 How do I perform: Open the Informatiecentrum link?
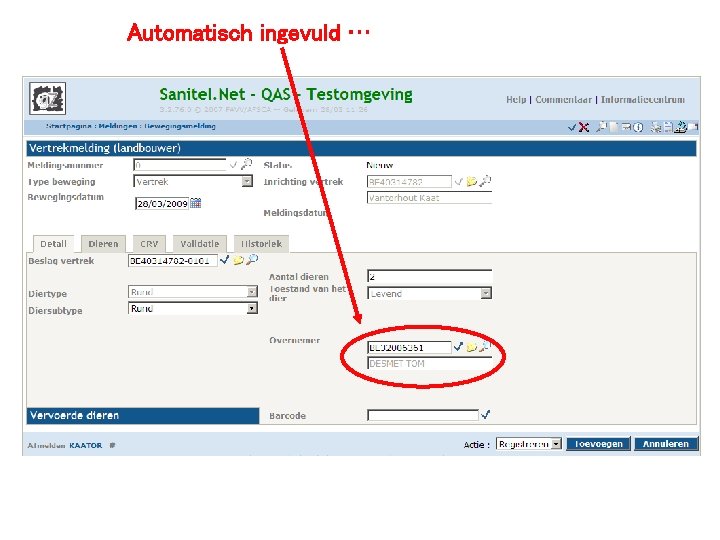point(643,100)
